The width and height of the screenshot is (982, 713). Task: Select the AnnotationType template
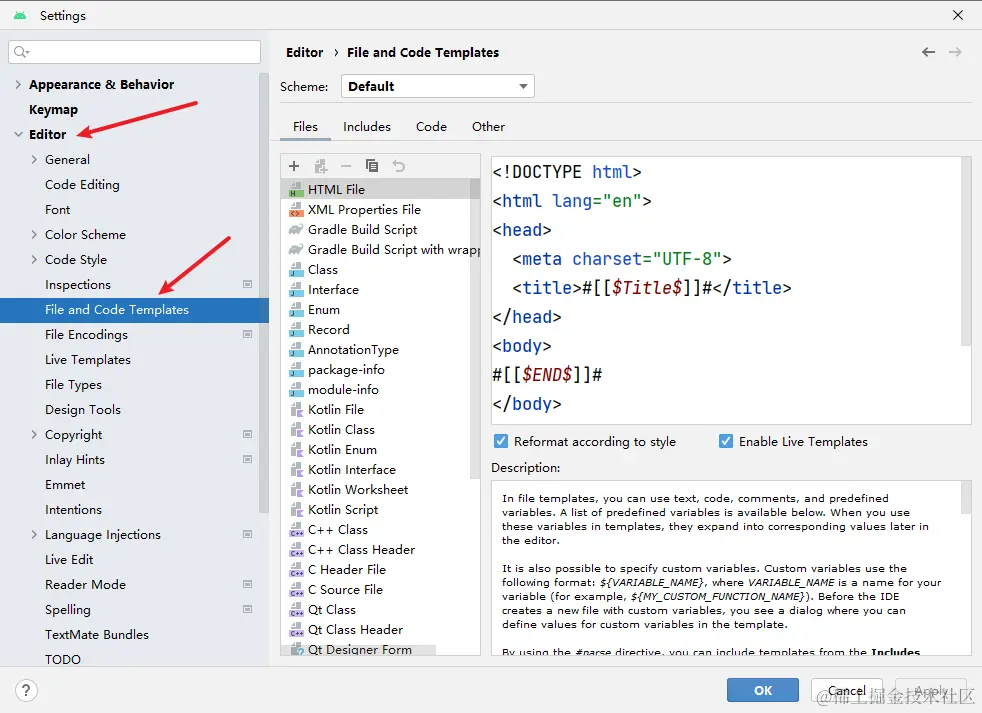coord(353,350)
